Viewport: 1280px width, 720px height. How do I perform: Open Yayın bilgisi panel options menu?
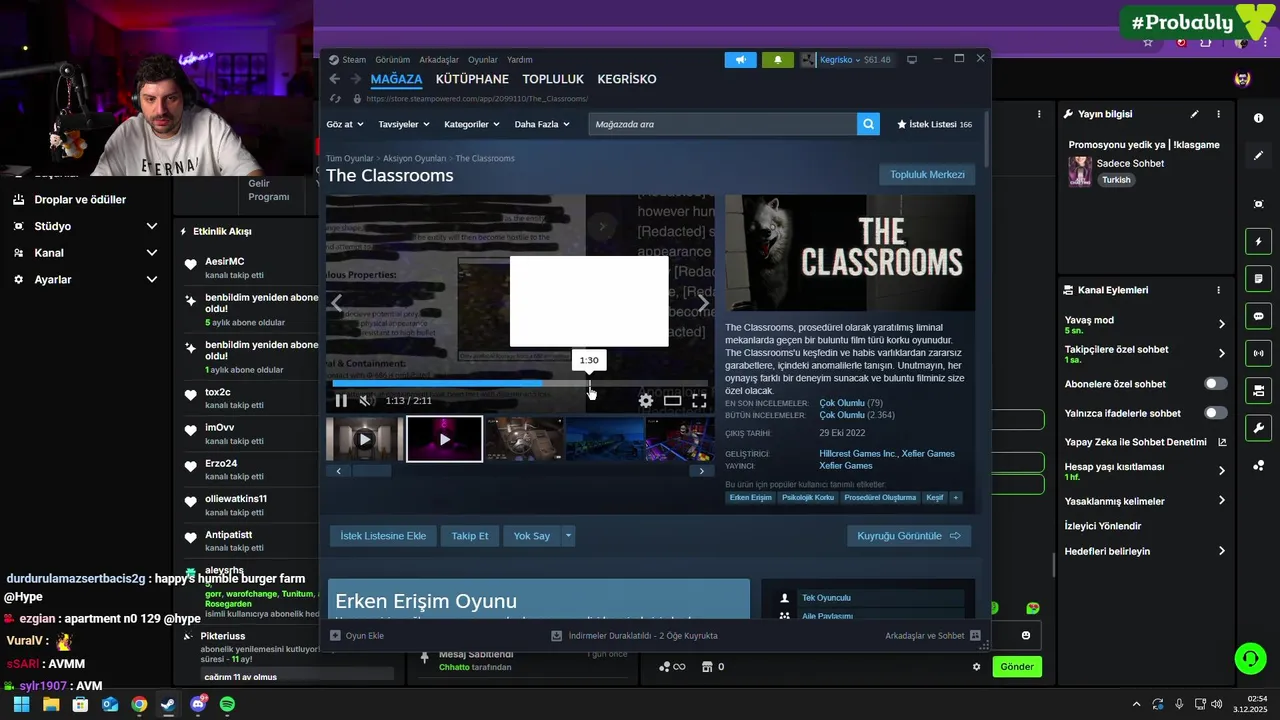[1218, 114]
